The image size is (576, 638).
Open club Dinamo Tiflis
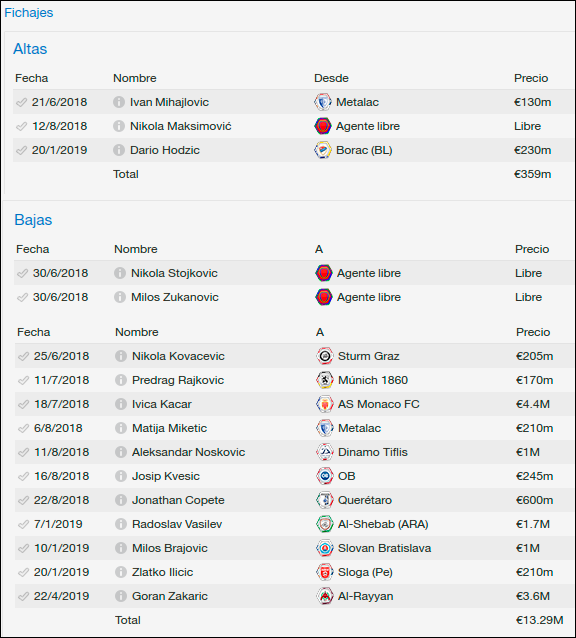(x=373, y=452)
